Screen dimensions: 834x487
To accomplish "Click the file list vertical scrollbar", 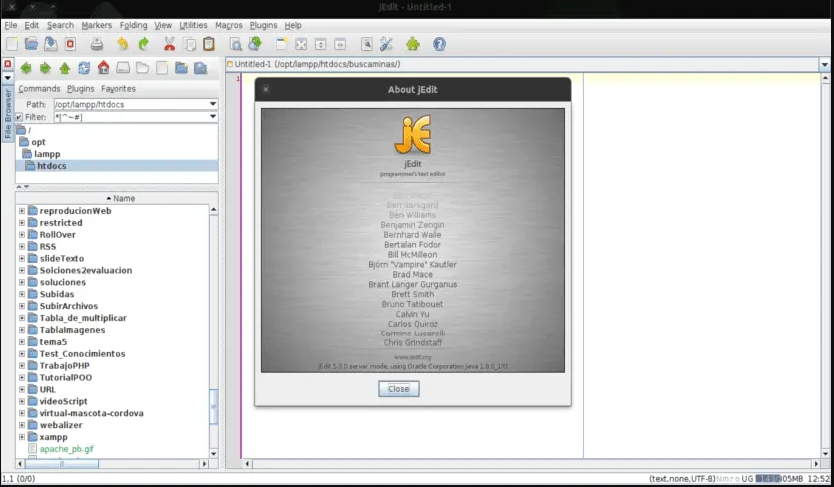I will pyautogui.click(x=213, y=330).
